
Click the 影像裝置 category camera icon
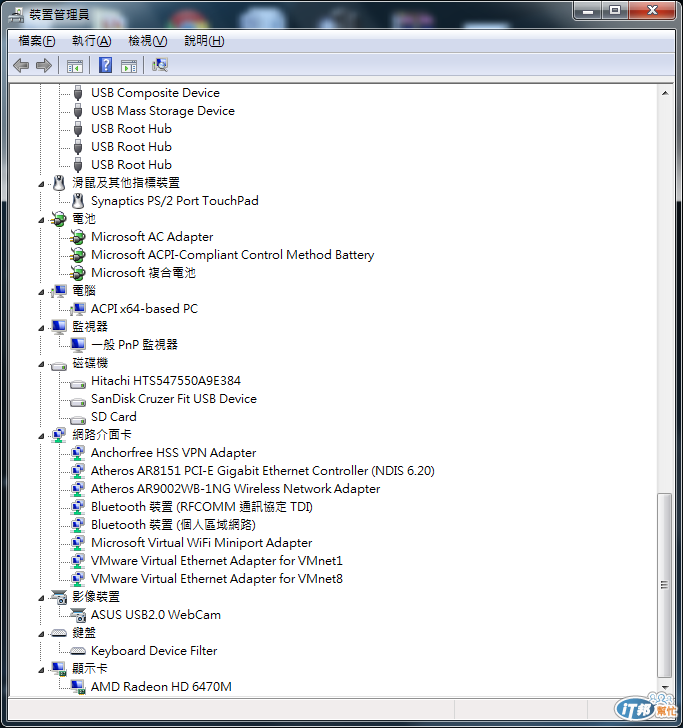click(x=59, y=597)
